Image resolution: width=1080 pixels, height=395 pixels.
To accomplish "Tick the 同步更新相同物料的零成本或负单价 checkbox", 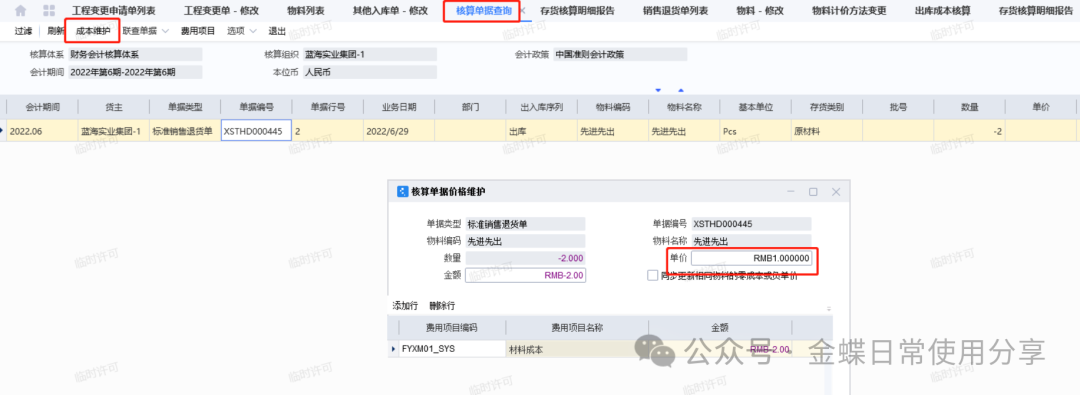I will tap(652, 275).
